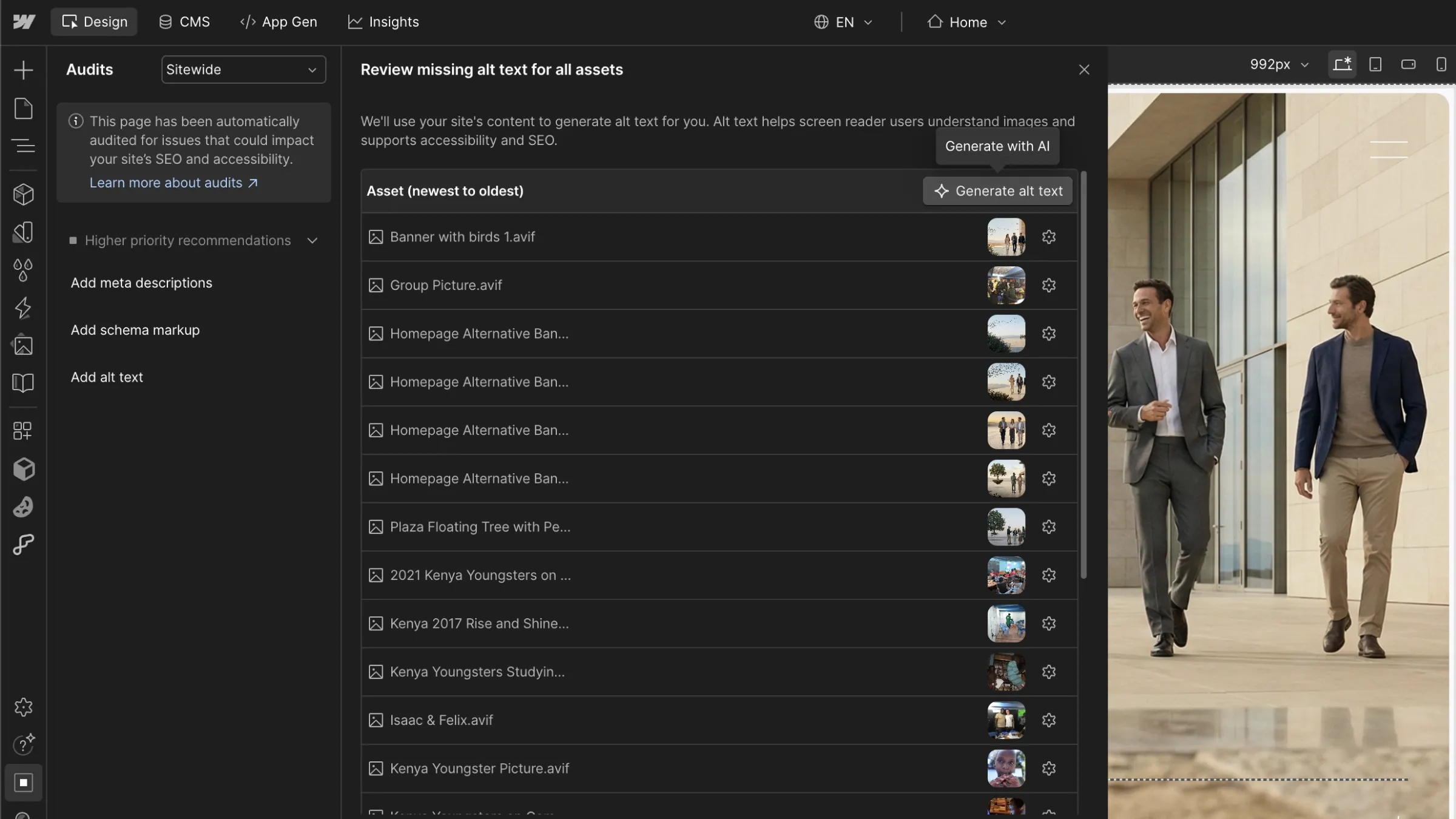Screen dimensions: 1456x819
Task: Select the tablet breakpoint device icon
Action: tap(1375, 64)
